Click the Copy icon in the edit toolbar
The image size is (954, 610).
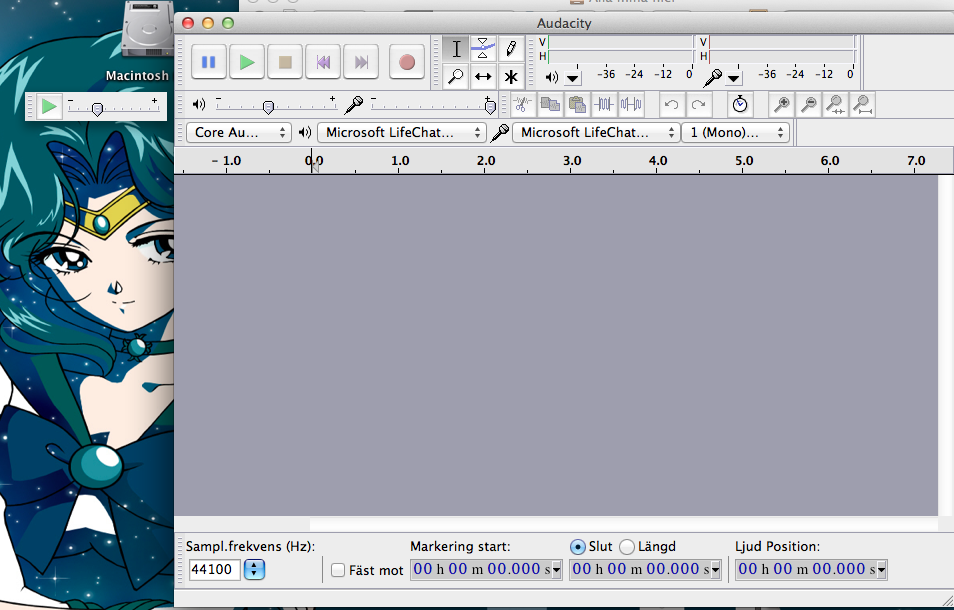click(x=549, y=105)
